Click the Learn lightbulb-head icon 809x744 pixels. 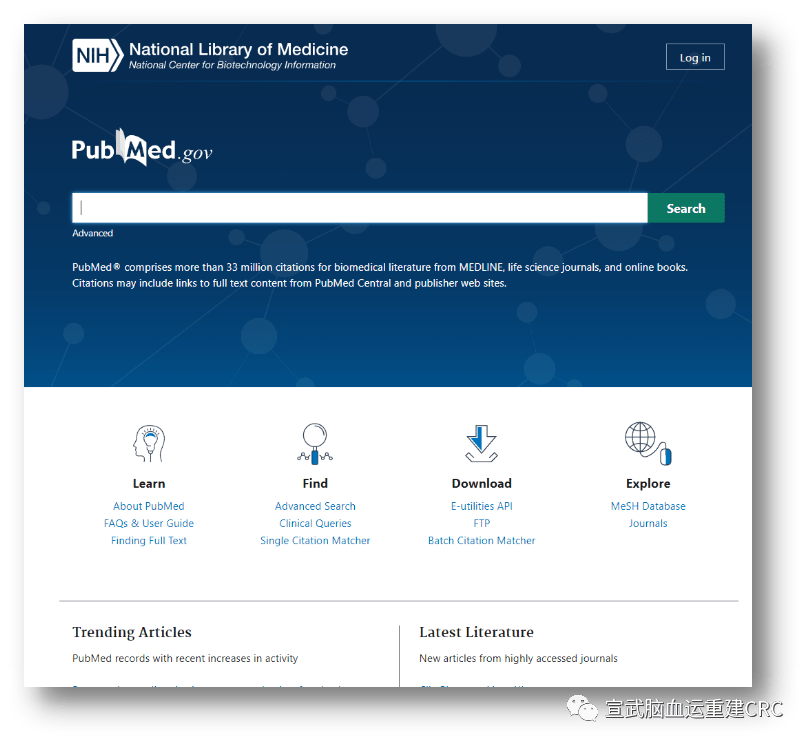point(148,443)
